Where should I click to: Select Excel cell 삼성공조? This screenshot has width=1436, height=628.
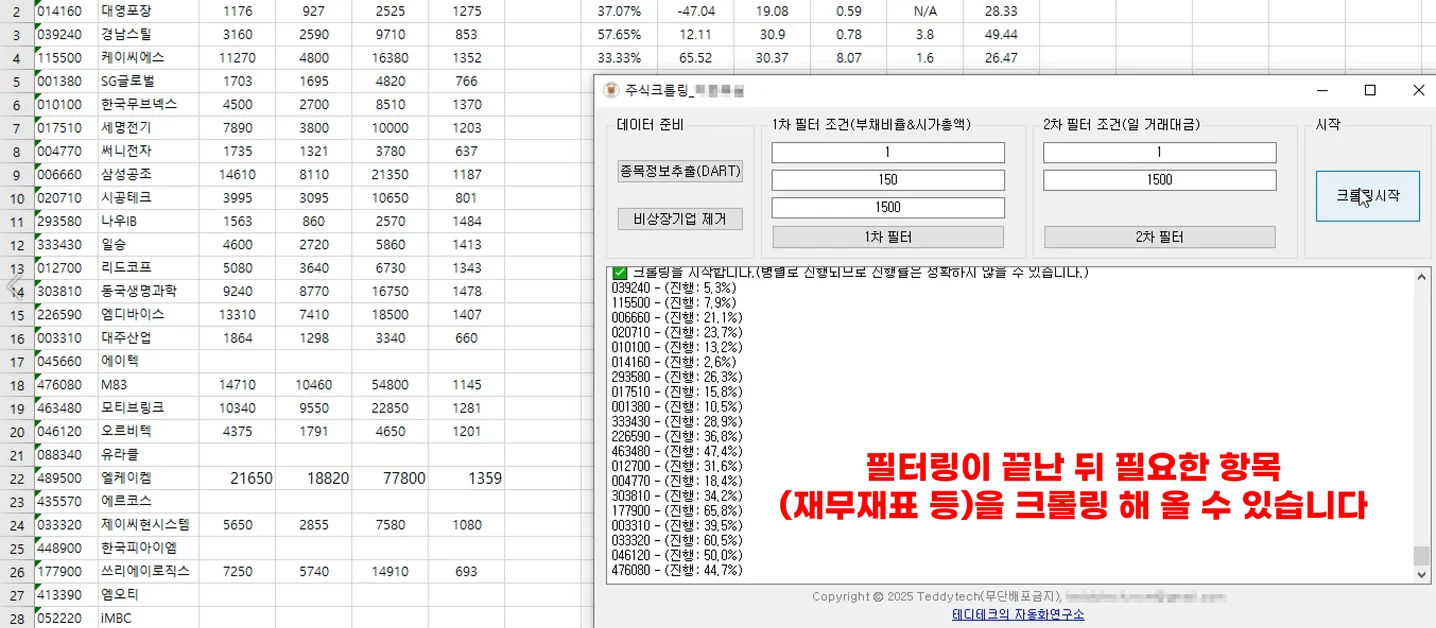tap(148, 174)
